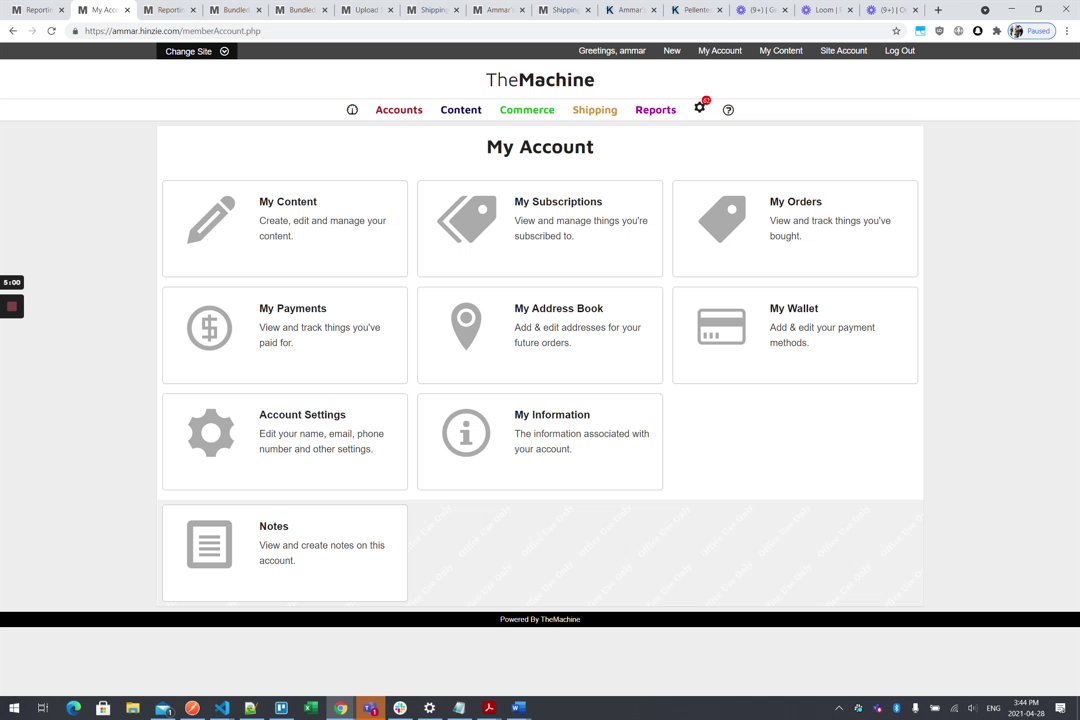
Task: Click the New link in top bar
Action: [x=672, y=51]
